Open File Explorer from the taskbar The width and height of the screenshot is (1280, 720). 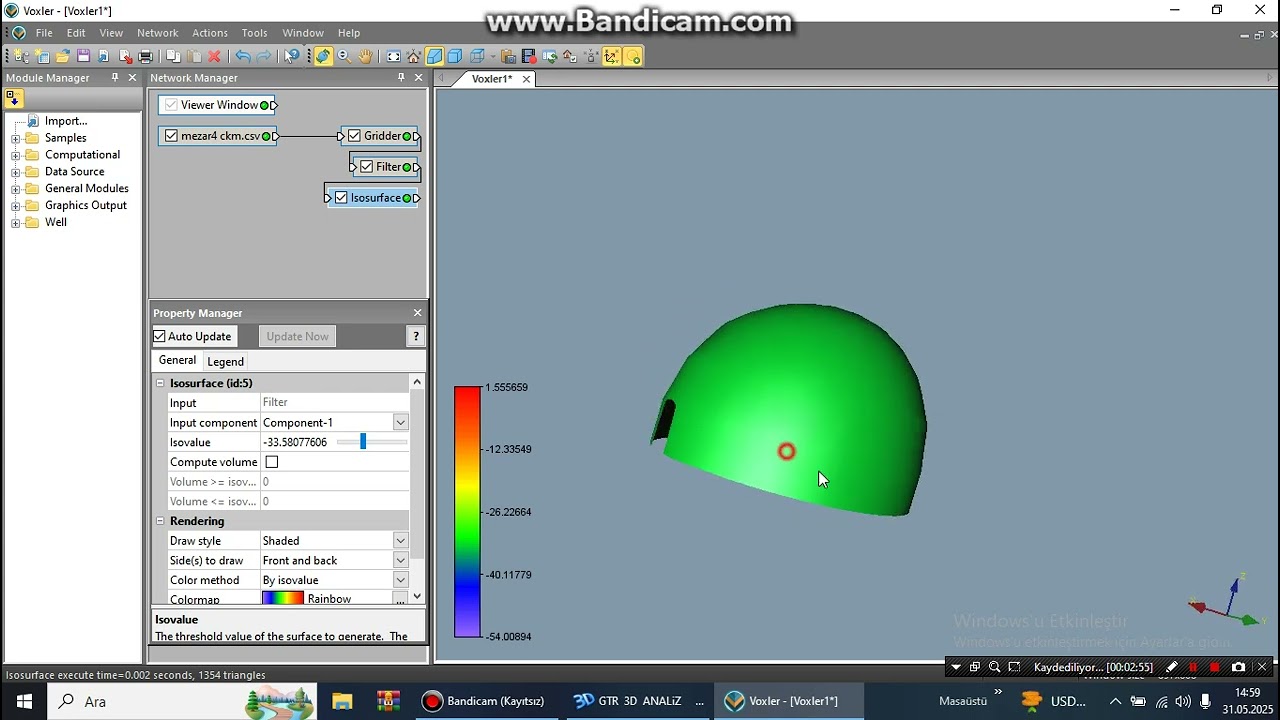[x=342, y=701]
